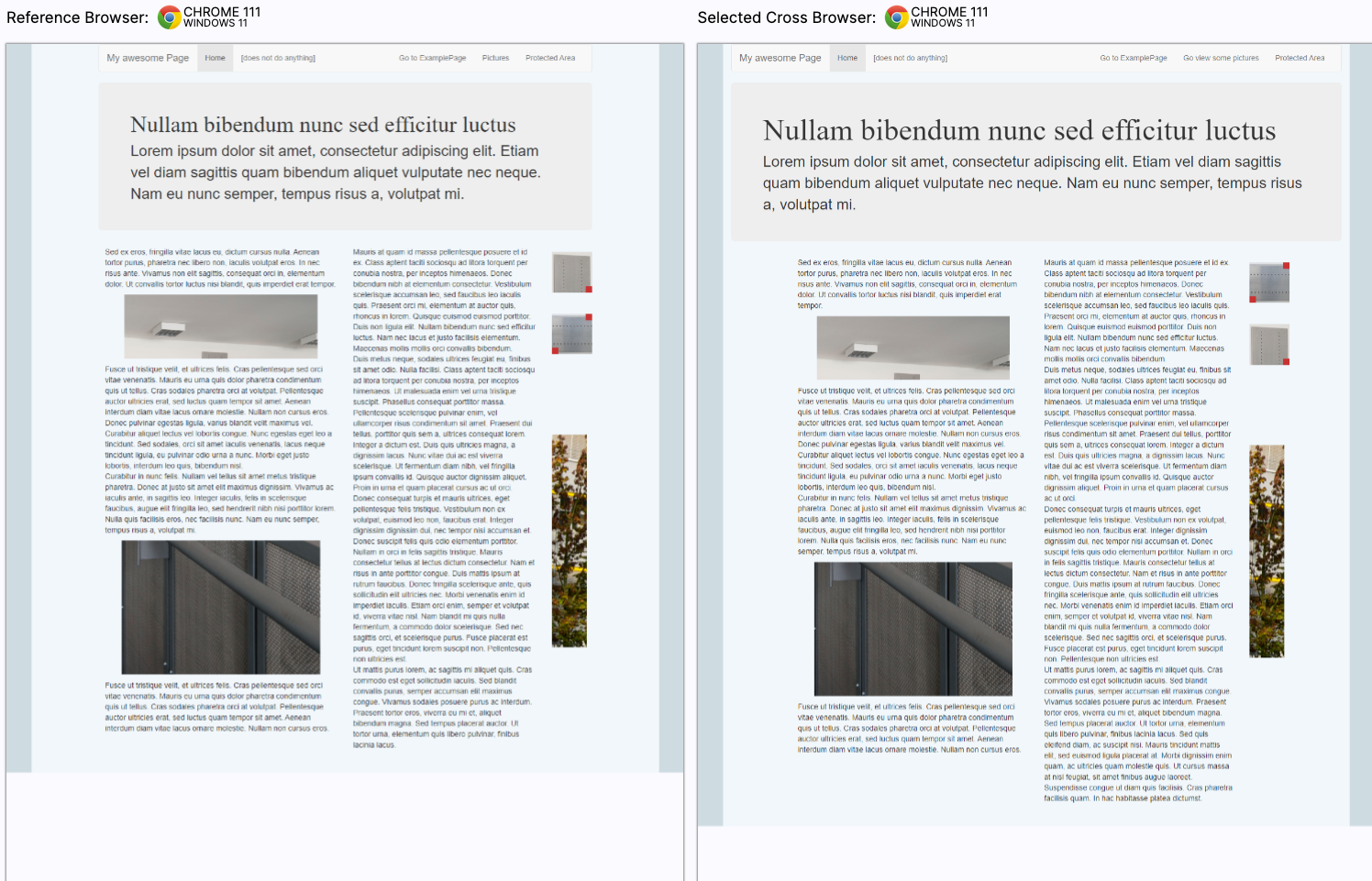Click the ceiling vent image in reference page

(x=221, y=326)
